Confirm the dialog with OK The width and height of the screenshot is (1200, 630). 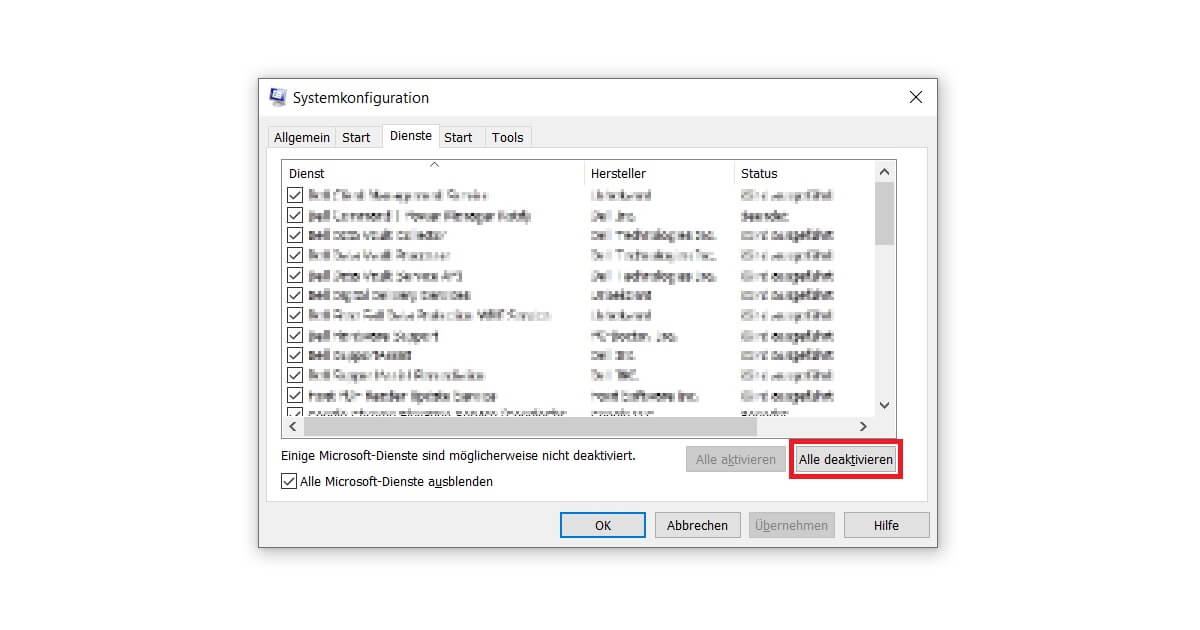point(602,525)
